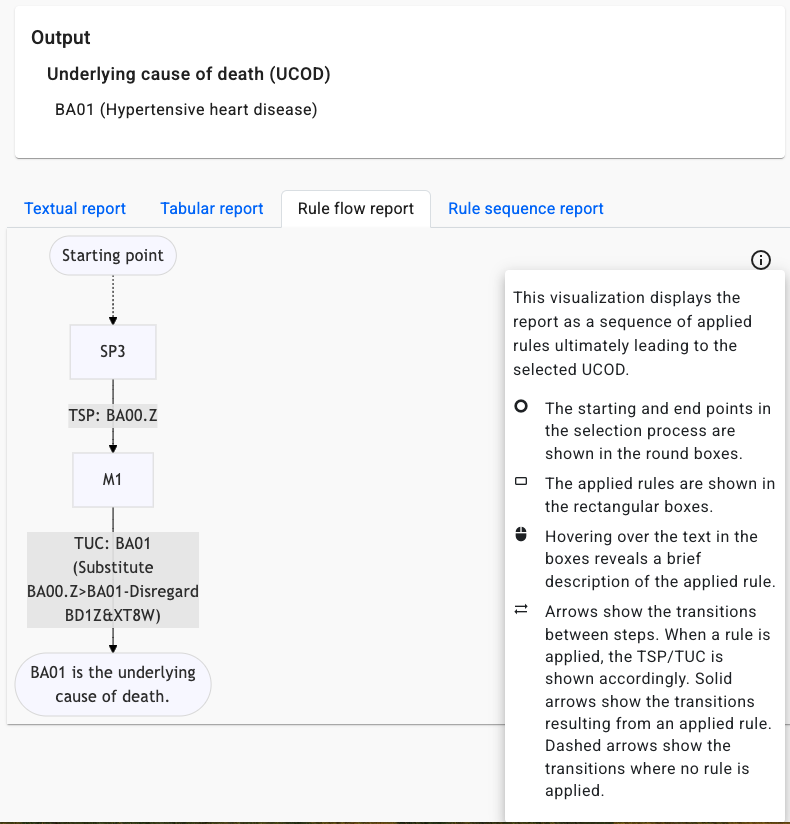Select the M1 rule box

pos(113,480)
